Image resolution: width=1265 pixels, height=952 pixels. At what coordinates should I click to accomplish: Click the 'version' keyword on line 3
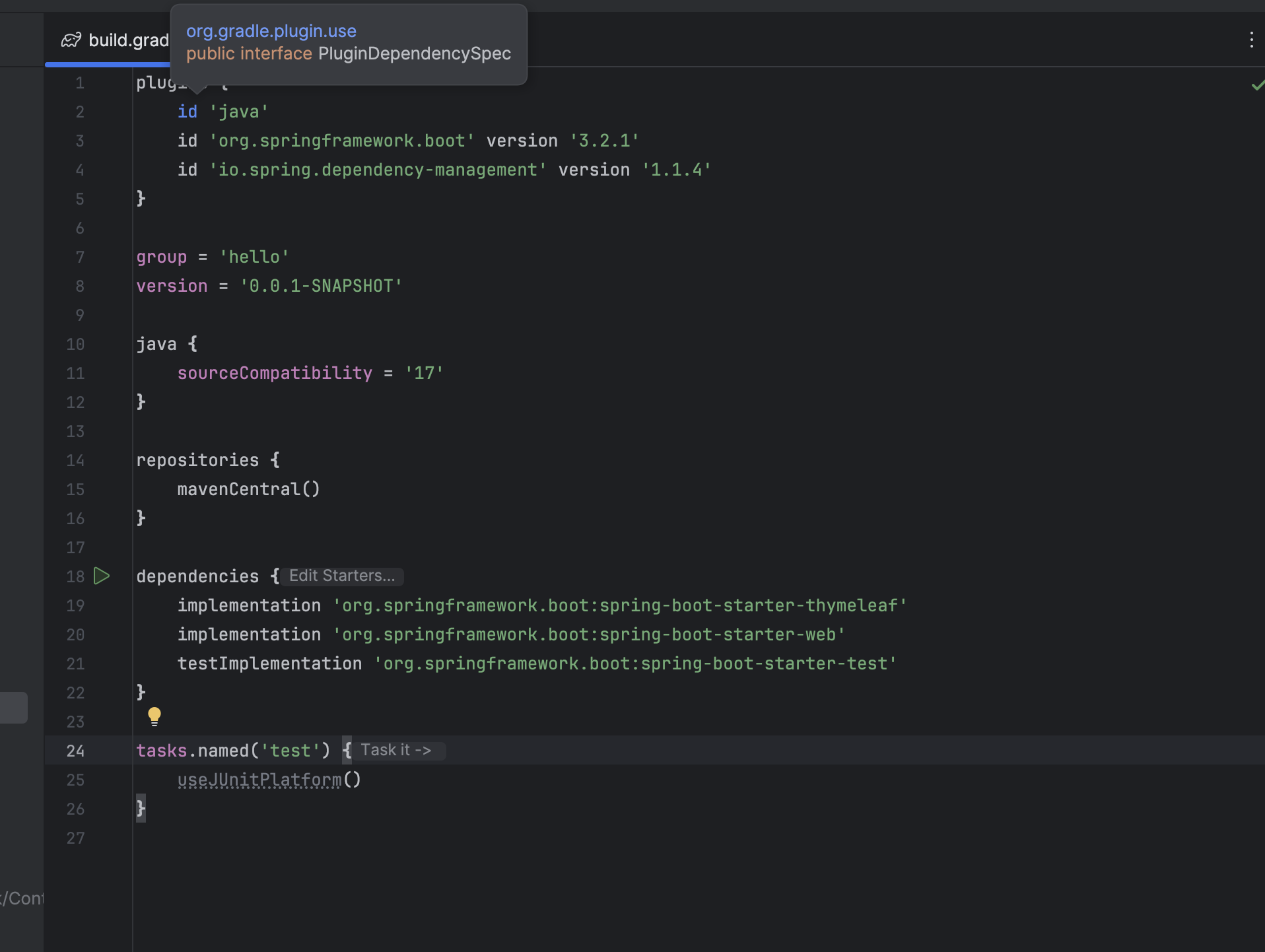pos(522,141)
